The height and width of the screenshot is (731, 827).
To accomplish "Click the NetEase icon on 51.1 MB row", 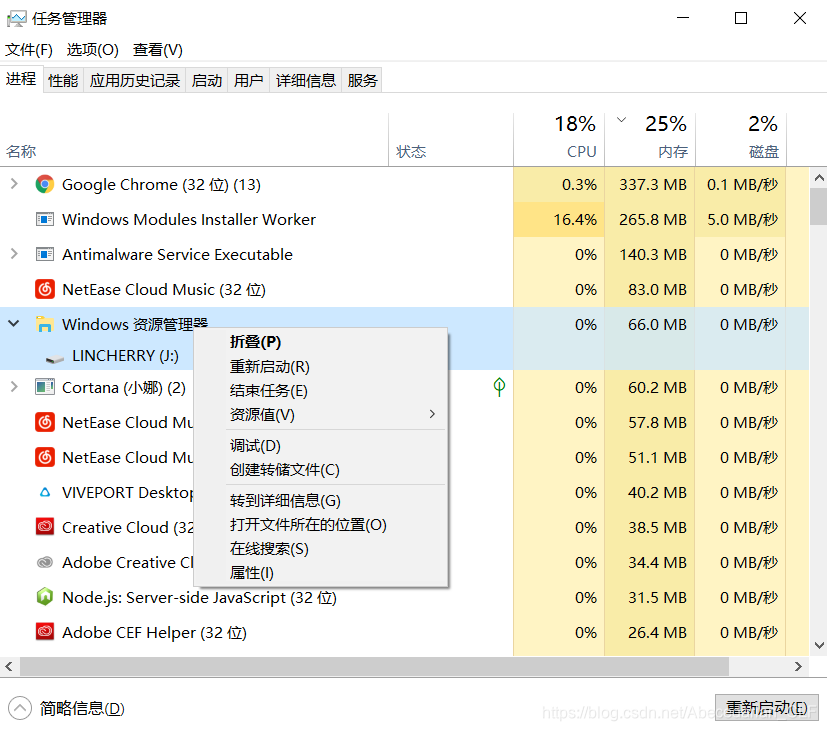I will click(x=45, y=457).
